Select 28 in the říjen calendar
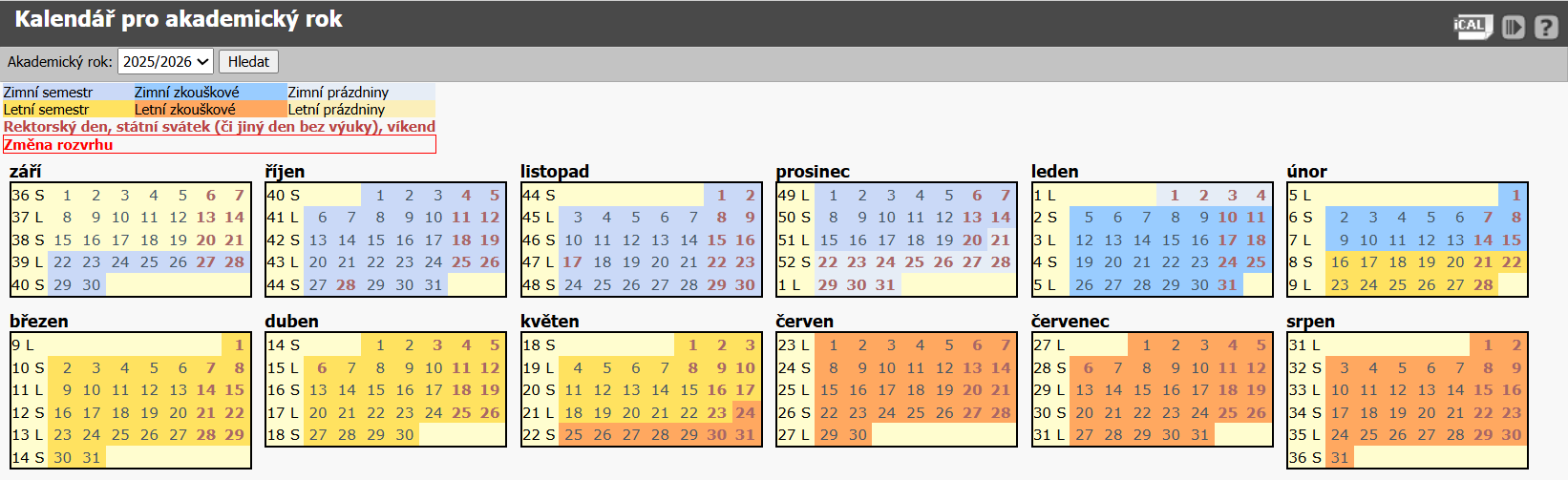The image size is (1568, 480). point(346,284)
